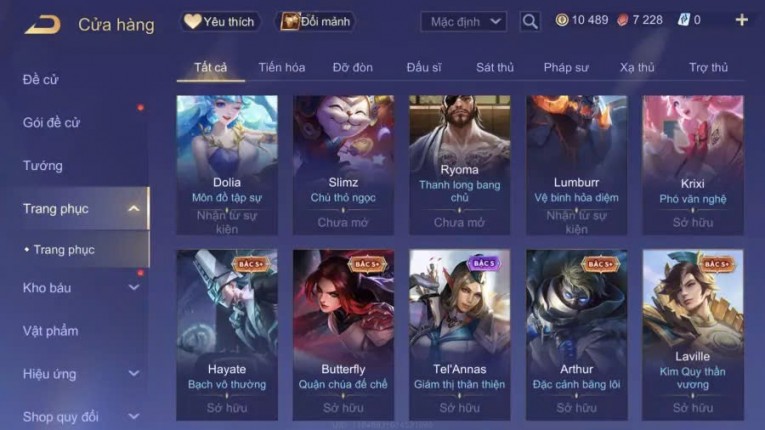This screenshot has height=430, width=765.
Task: Select the Ryoma Thanh long bang chủ skin
Action: (x=460, y=165)
